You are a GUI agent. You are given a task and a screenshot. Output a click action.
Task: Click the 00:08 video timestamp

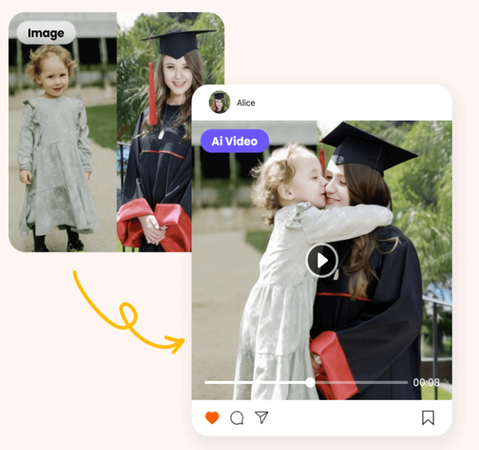point(426,382)
